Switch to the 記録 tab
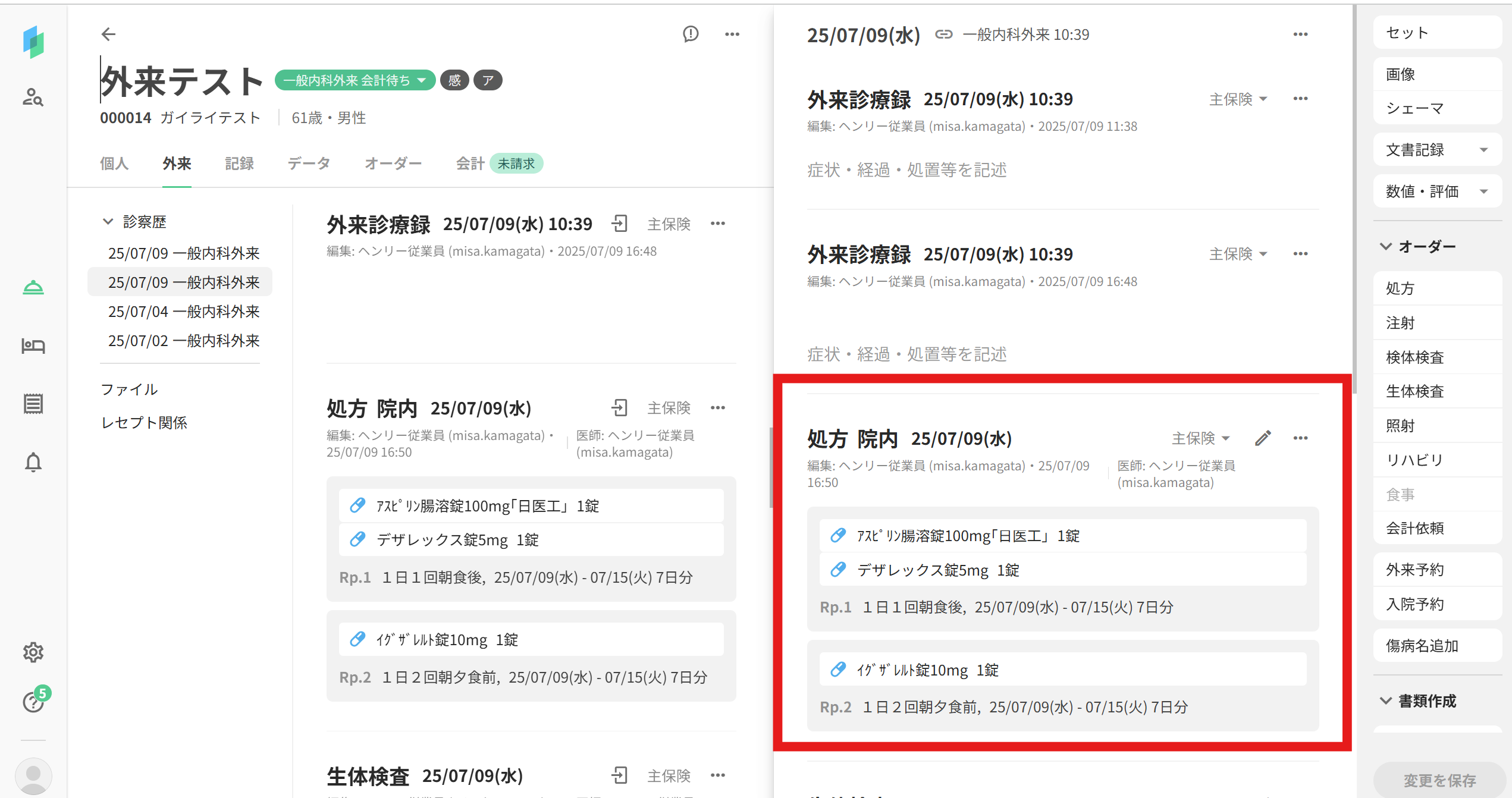The height and width of the screenshot is (798, 1512). [x=239, y=164]
